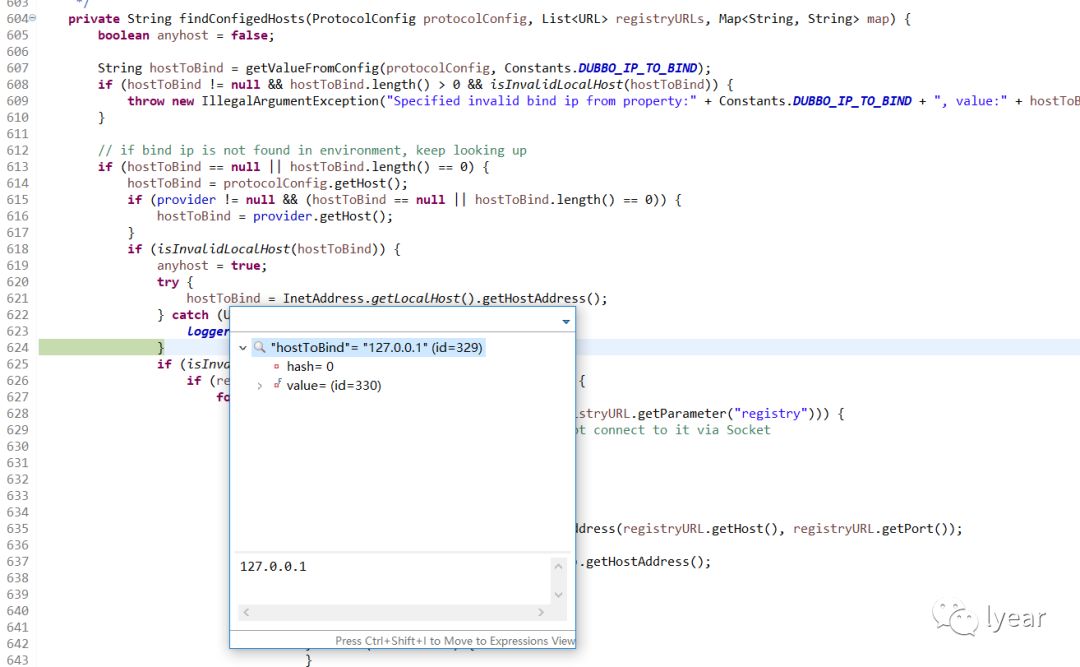Click line number 635 in the ruler

[18, 529]
